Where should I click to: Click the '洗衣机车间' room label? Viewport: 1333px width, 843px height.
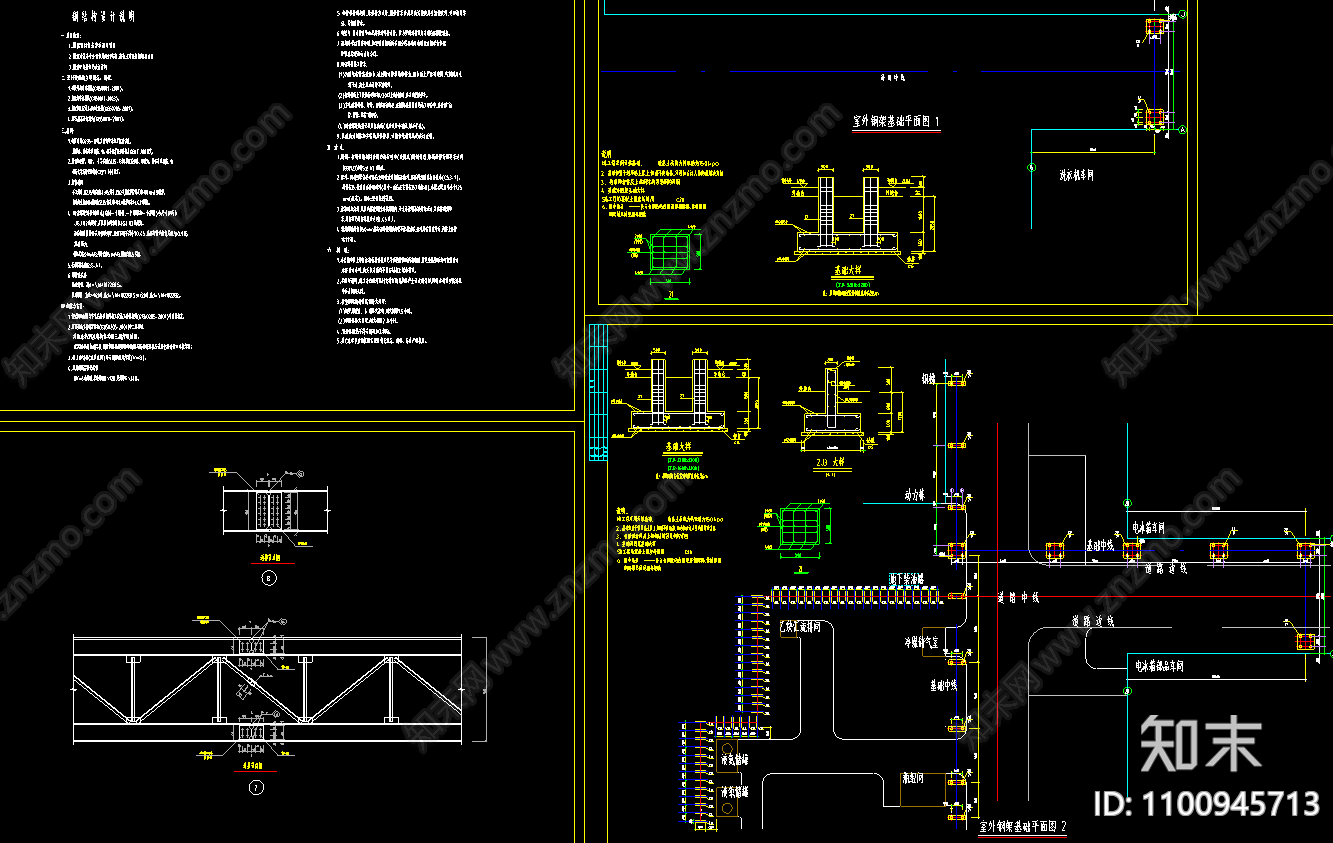(x=1077, y=174)
